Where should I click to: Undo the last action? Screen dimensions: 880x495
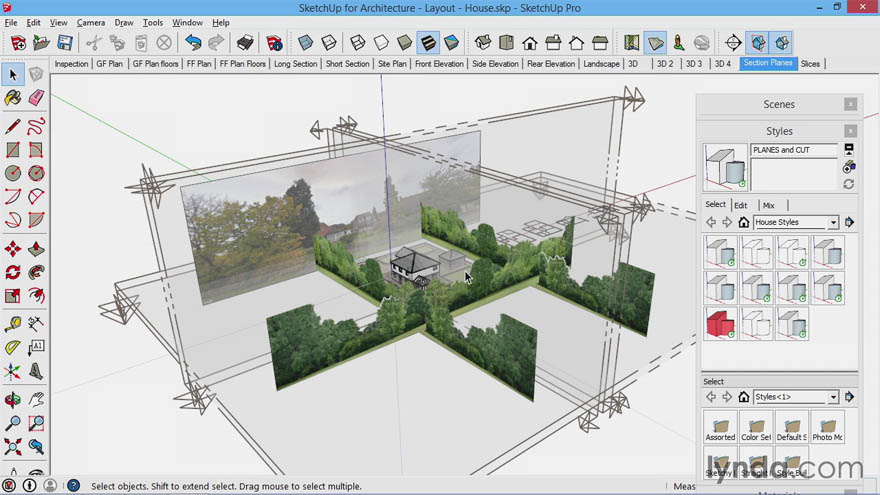coord(193,43)
